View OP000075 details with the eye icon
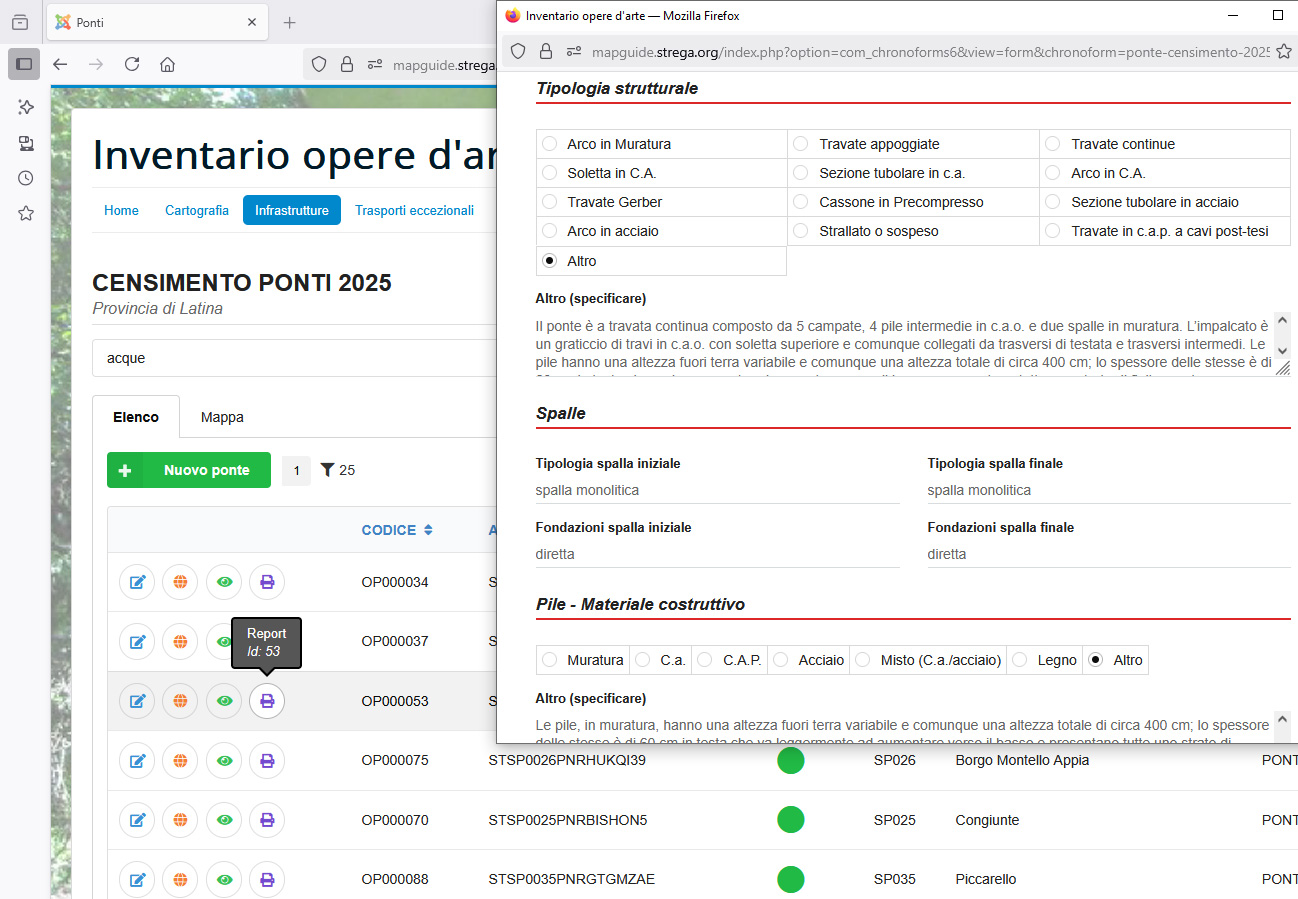The height and width of the screenshot is (899, 1298). (x=224, y=761)
